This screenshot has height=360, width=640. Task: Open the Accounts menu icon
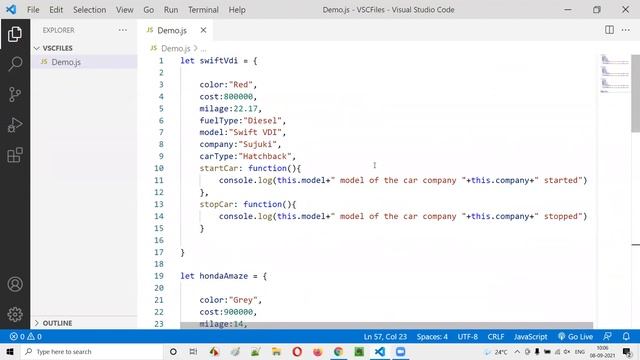(15, 284)
